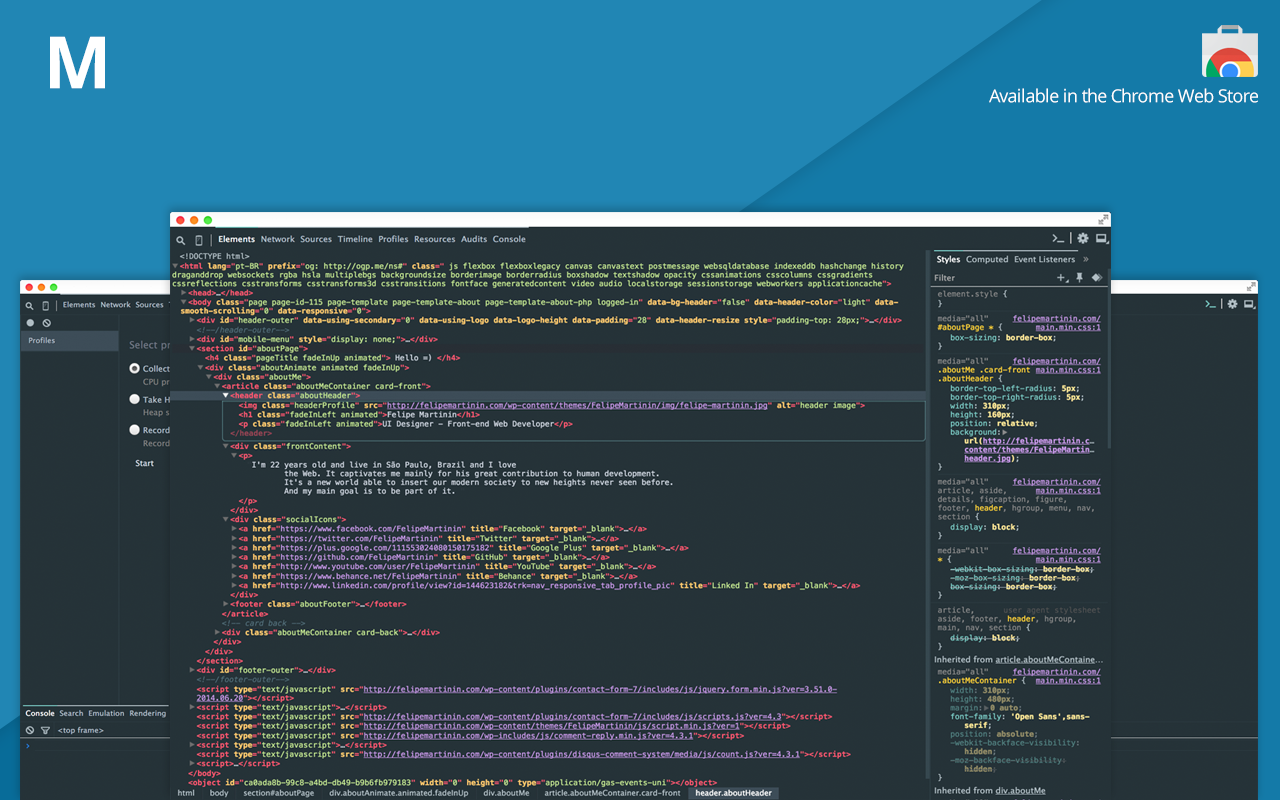The height and width of the screenshot is (800, 1280).
Task: Clear the console log icon
Action: click(x=30, y=731)
